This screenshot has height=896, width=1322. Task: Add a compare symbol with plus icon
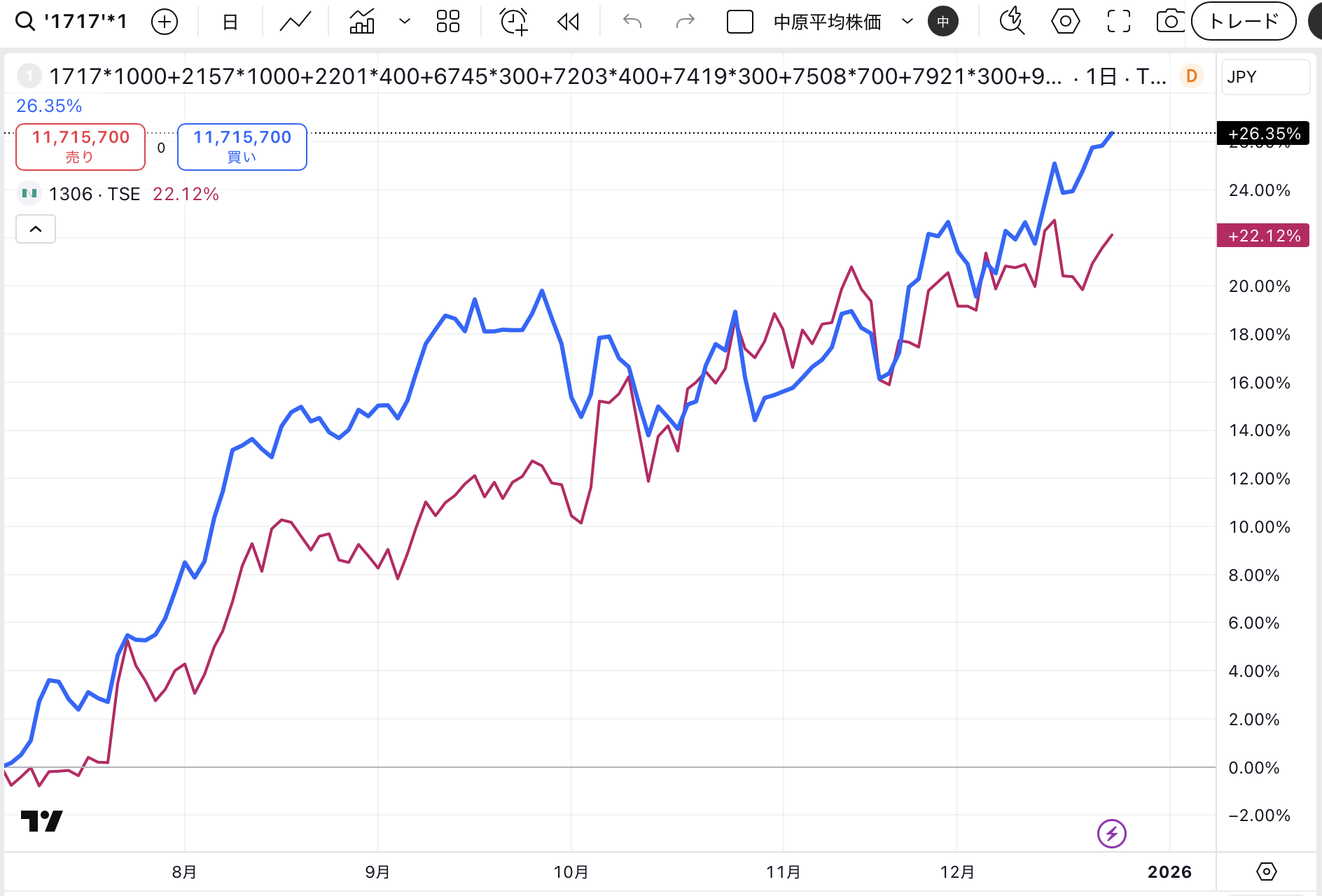coord(165,22)
